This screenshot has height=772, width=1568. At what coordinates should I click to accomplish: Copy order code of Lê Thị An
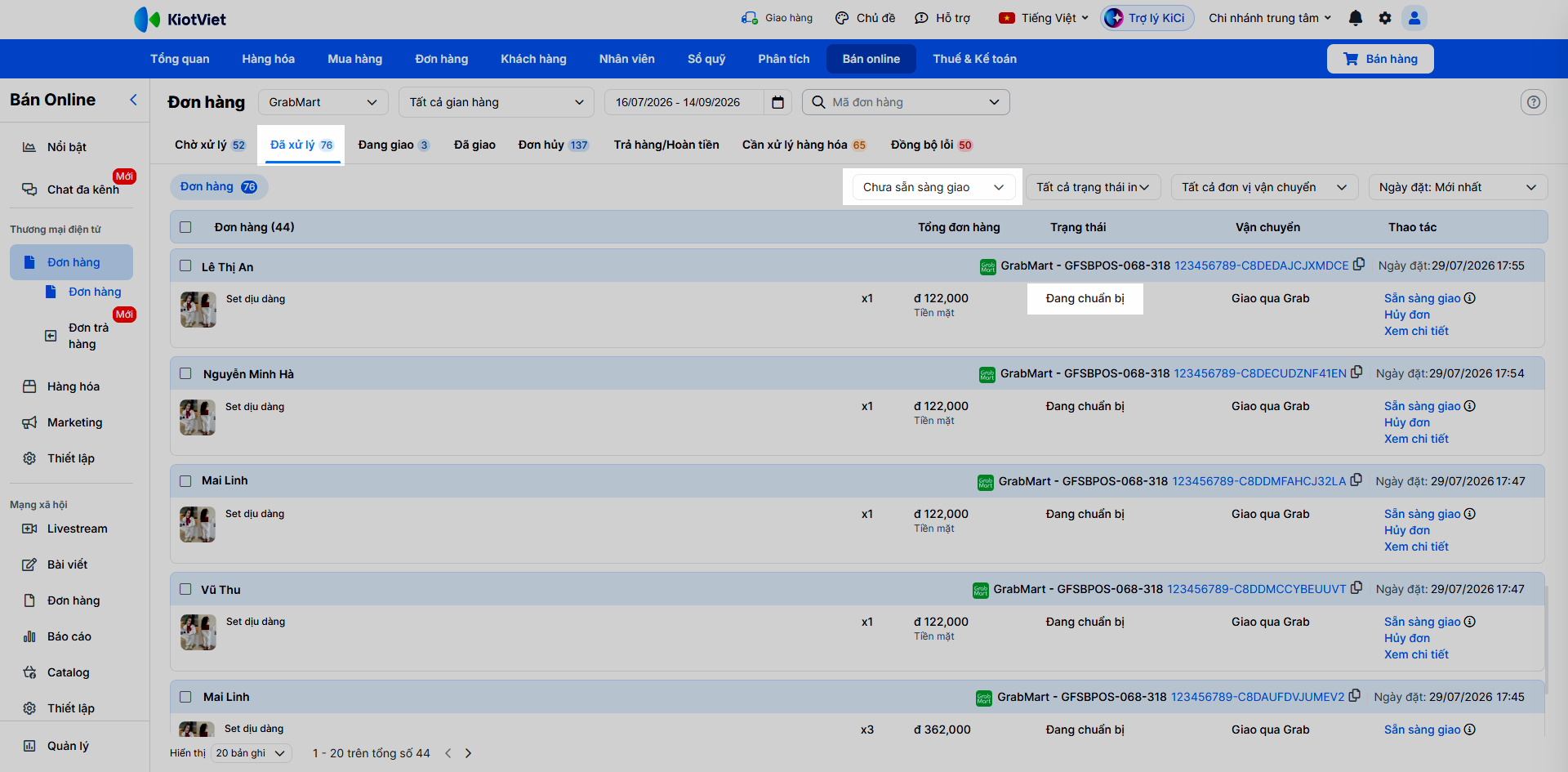[1359, 265]
